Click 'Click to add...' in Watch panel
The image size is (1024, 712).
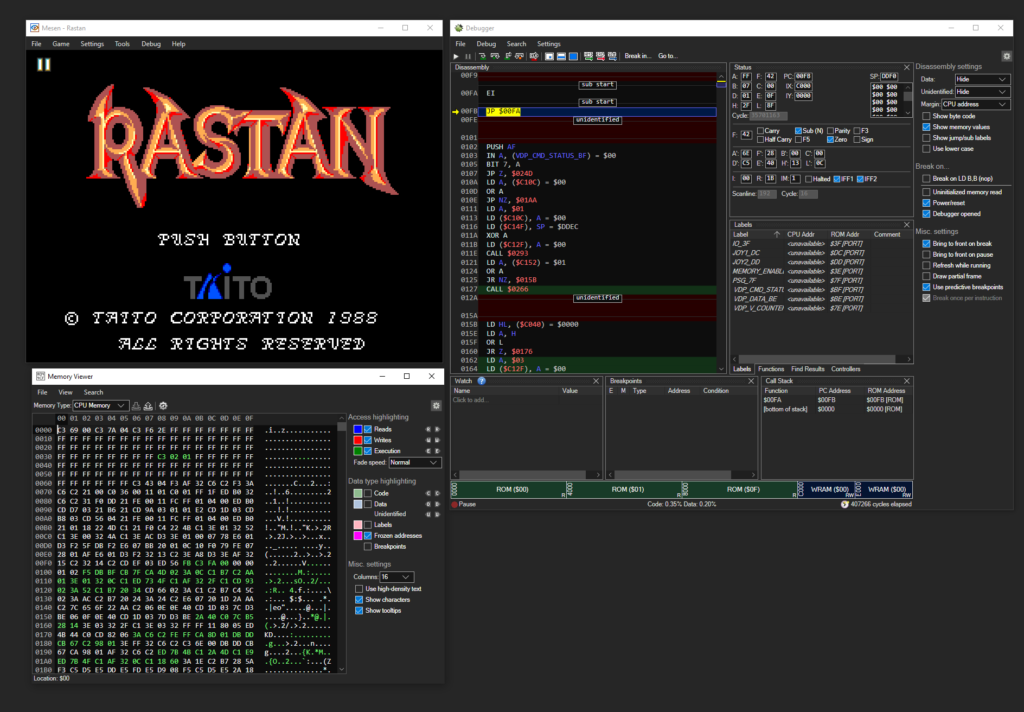(470, 400)
